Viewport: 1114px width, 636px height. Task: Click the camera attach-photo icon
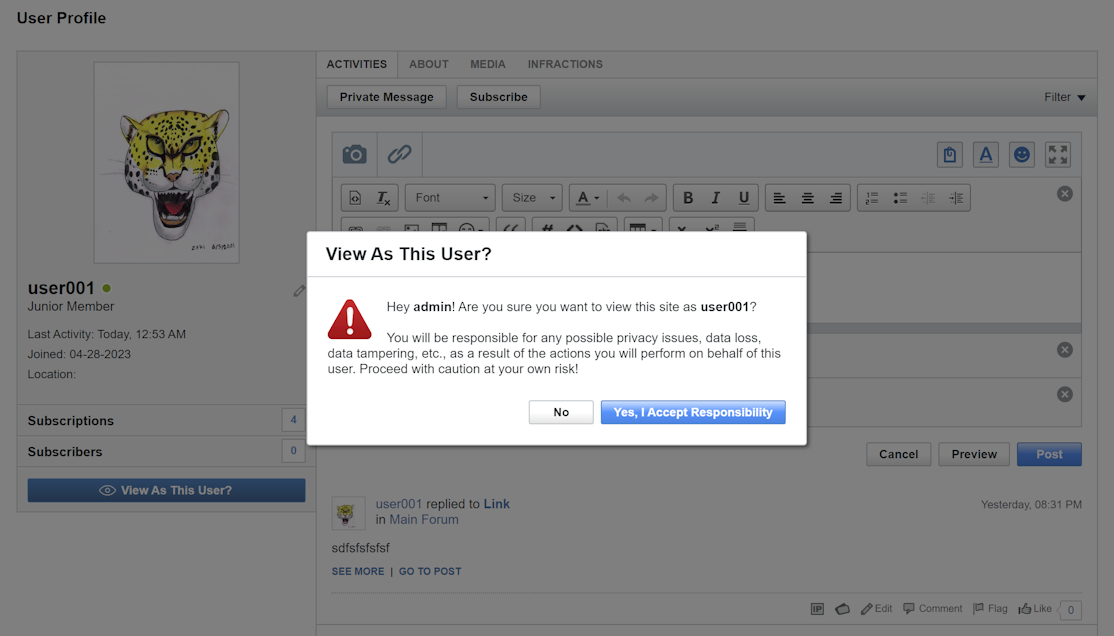[355, 154]
